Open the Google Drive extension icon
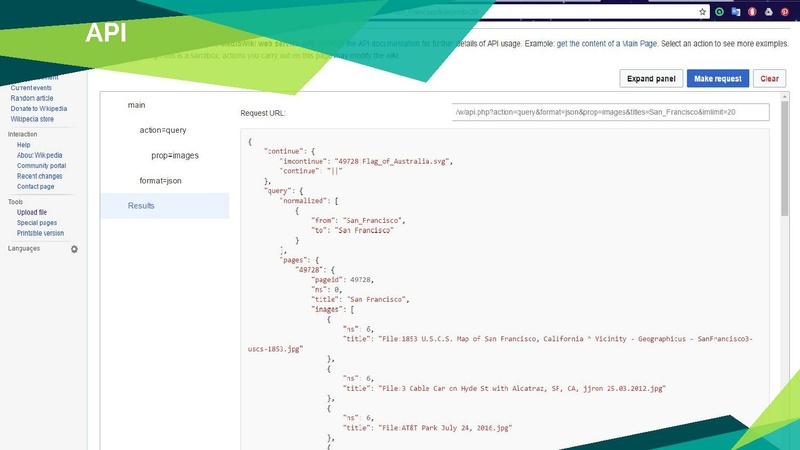 pyautogui.click(x=769, y=12)
